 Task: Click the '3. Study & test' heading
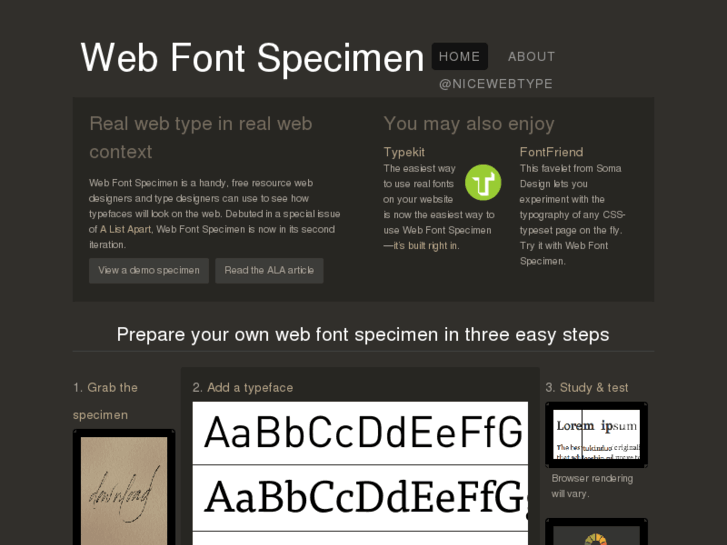pos(587,388)
